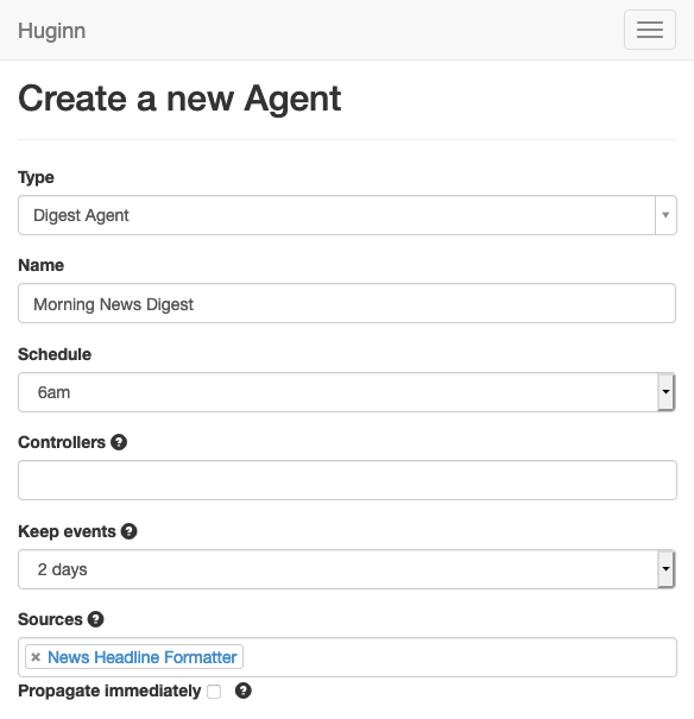Open help icon beside Propagate immediately

tap(243, 691)
